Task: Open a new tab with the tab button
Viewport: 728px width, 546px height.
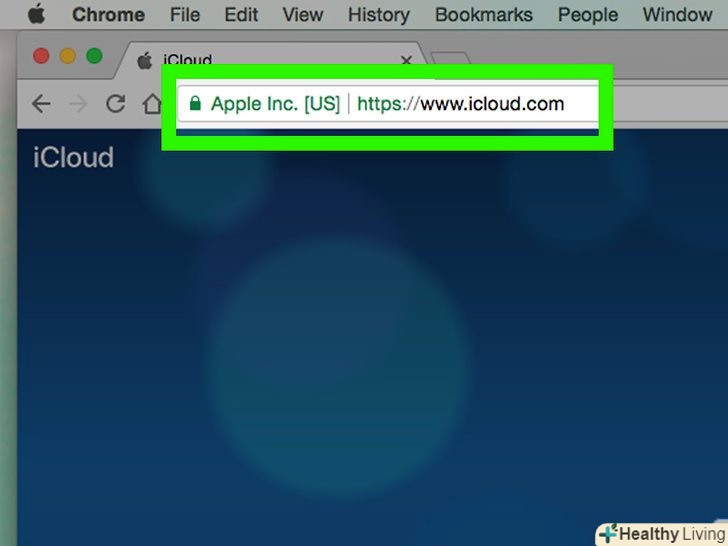Action: pyautogui.click(x=451, y=58)
